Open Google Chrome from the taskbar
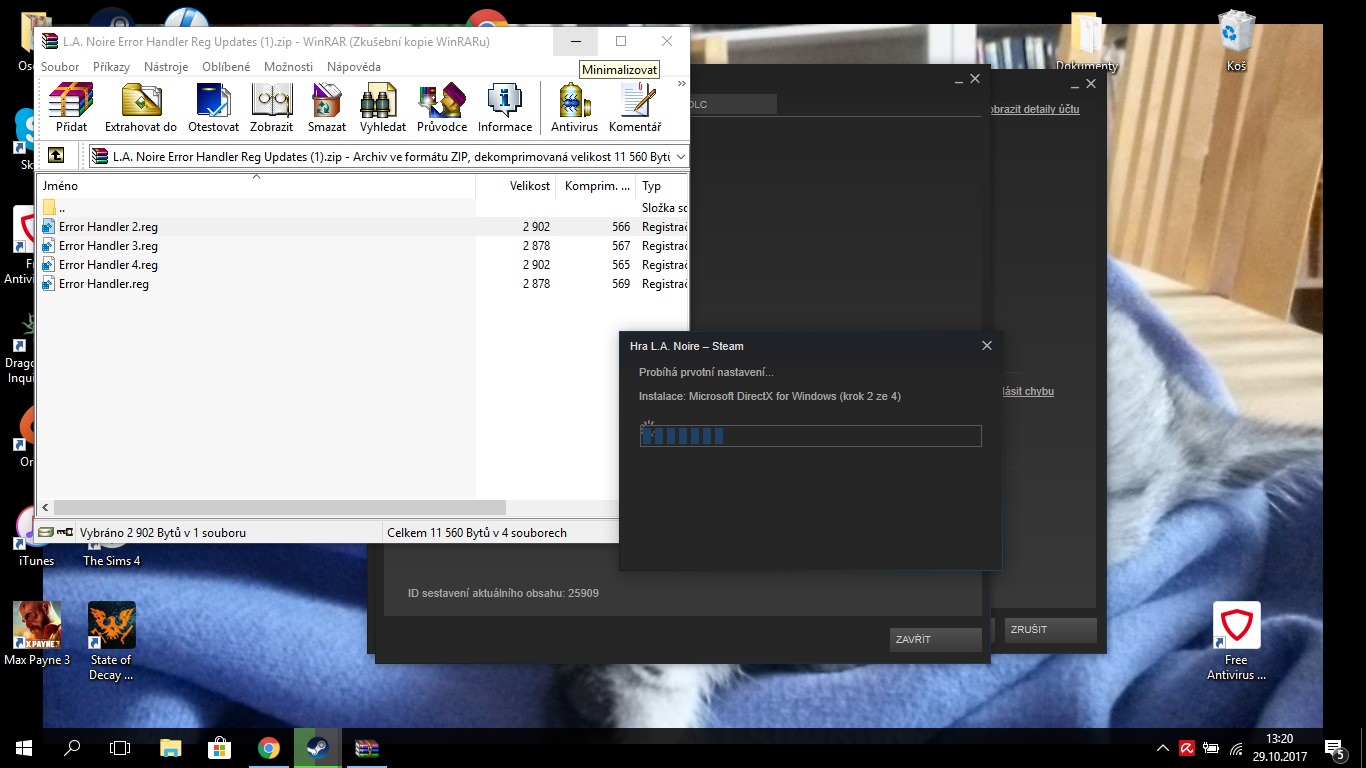This screenshot has width=1366, height=768. point(269,747)
